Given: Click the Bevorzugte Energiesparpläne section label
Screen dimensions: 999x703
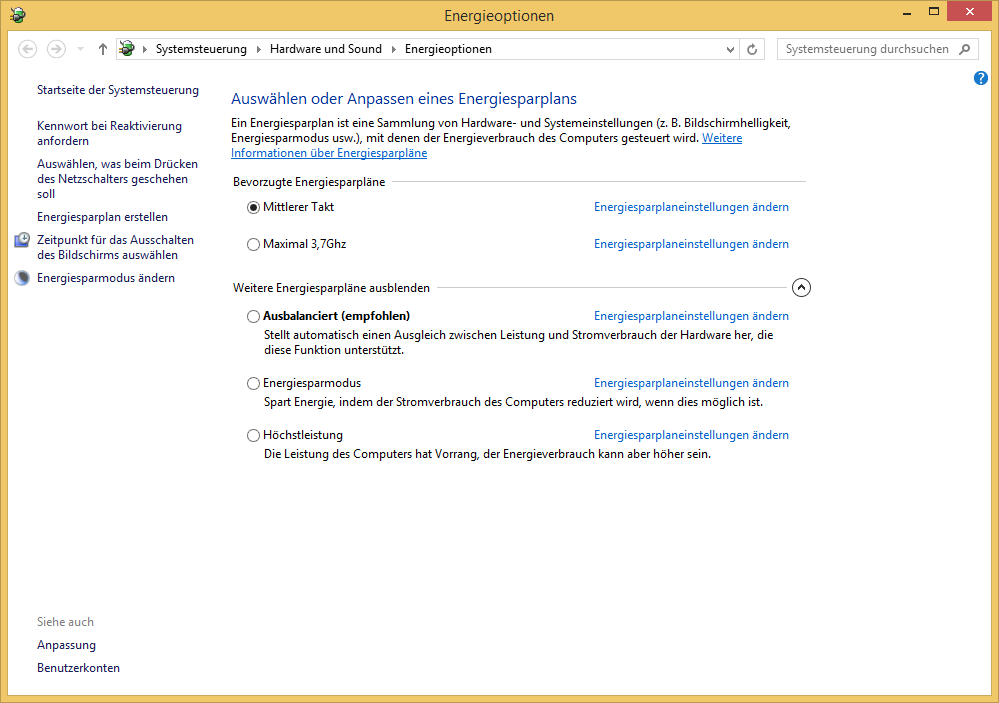Looking at the screenshot, I should (x=309, y=182).
